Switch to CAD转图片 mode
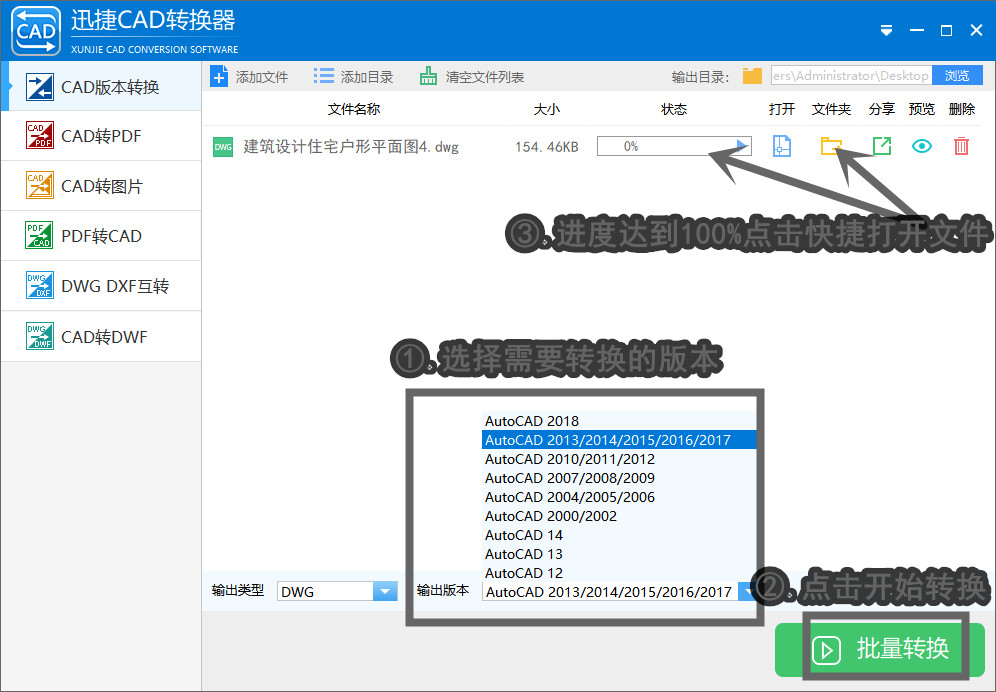The width and height of the screenshot is (996, 692). pyautogui.click(x=102, y=186)
